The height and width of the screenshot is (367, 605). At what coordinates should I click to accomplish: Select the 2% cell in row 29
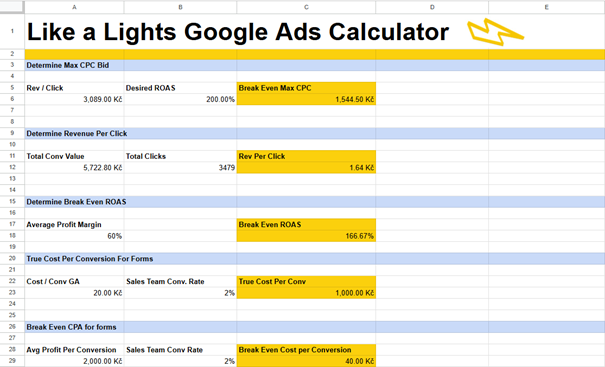[x=180, y=361]
